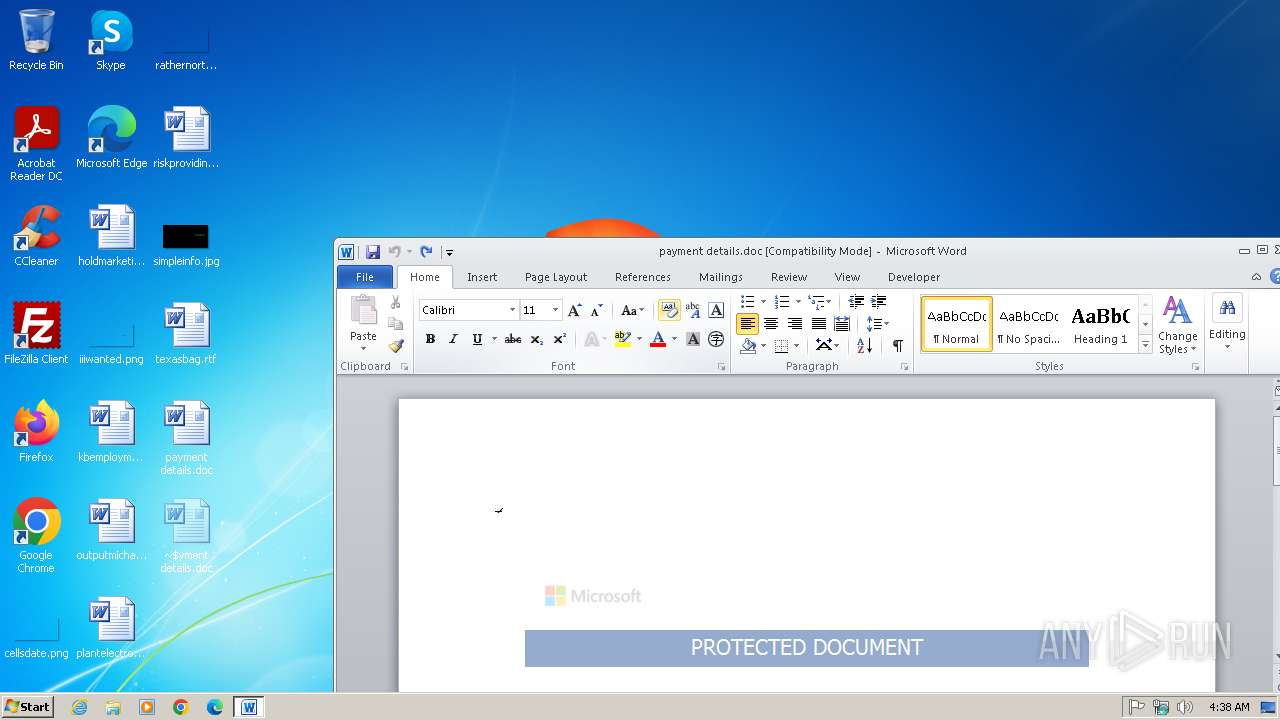Click Grow Font icon

click(574, 310)
